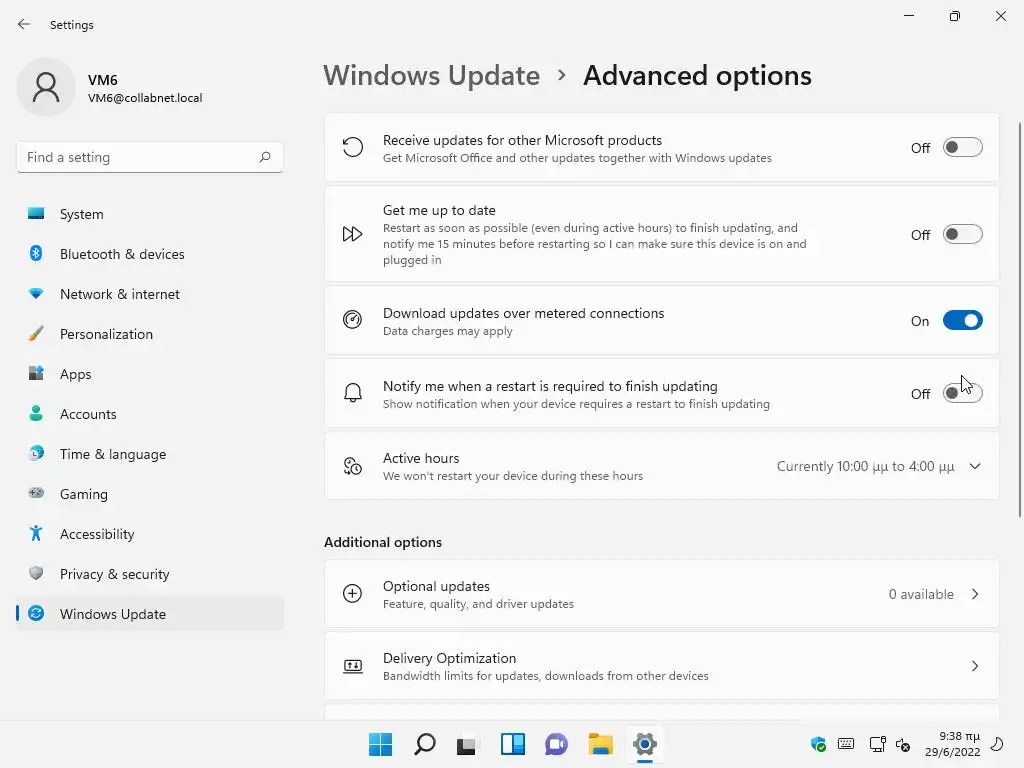Screen dimensions: 1024x768
Task: Open File Explorer from the taskbar
Action: pos(600,744)
